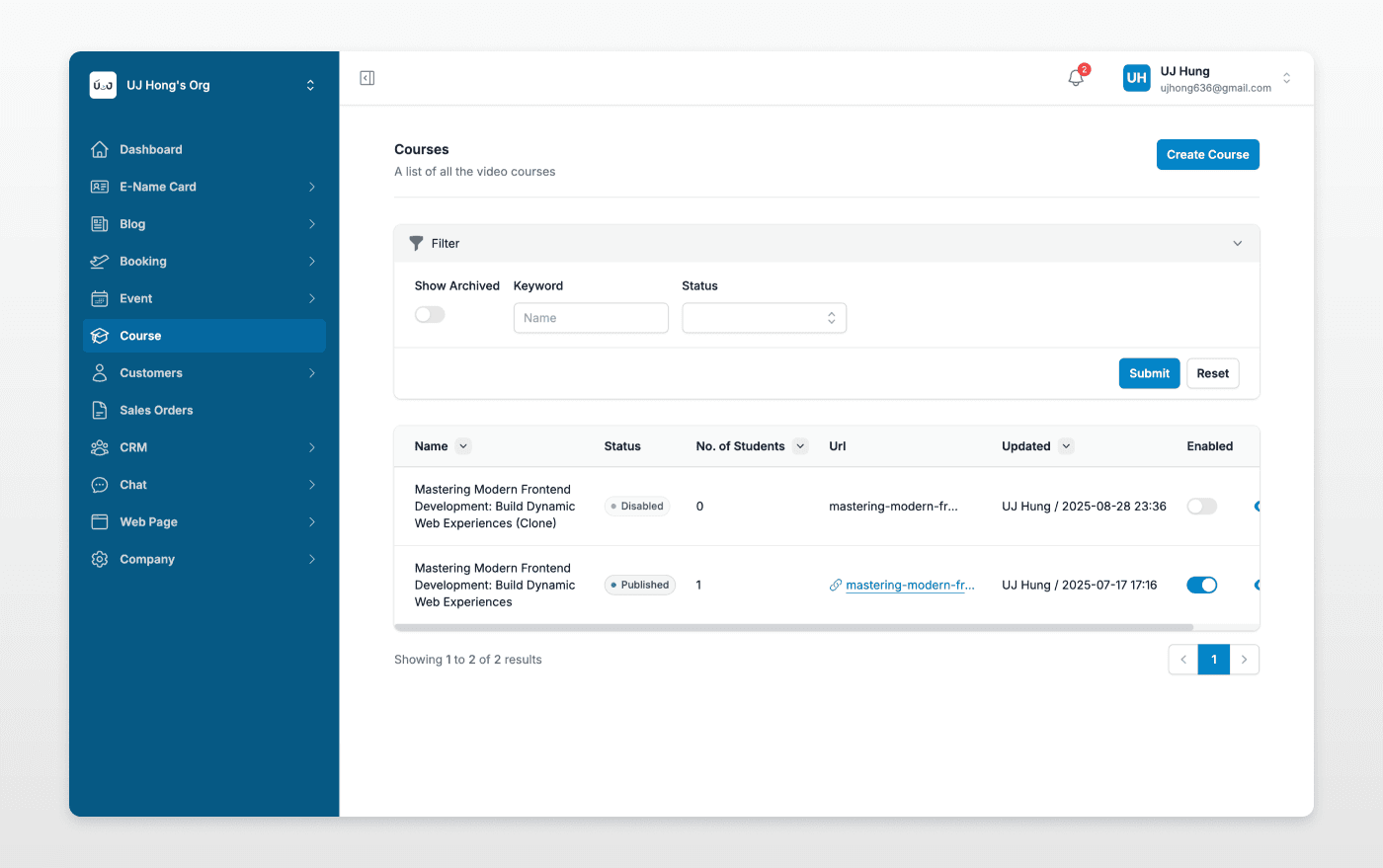Image resolution: width=1383 pixels, height=868 pixels.
Task: Click the notification bell icon
Action: [1076, 78]
